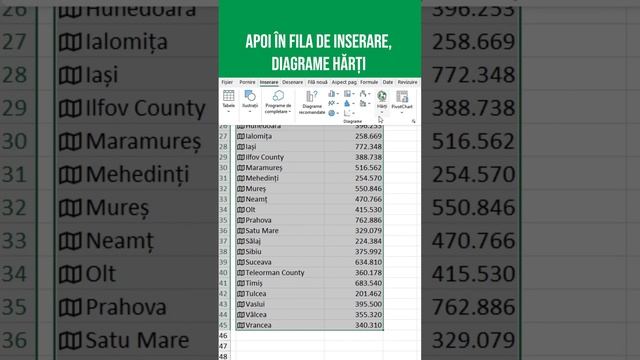
Task: Select row header 46 in small sheet
Action: (223, 336)
